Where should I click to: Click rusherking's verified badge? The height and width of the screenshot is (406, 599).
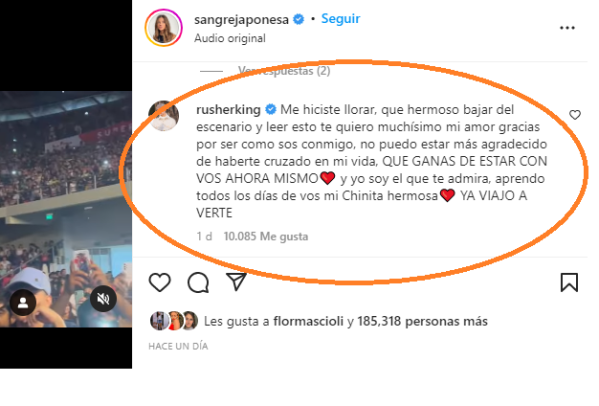(270, 110)
